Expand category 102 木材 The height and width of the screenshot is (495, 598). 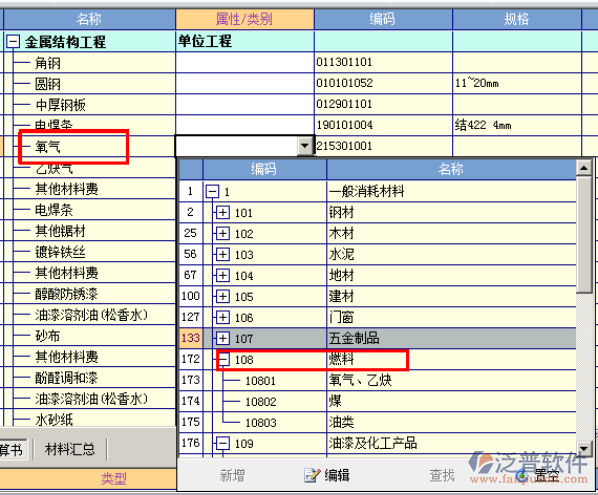[x=222, y=233]
